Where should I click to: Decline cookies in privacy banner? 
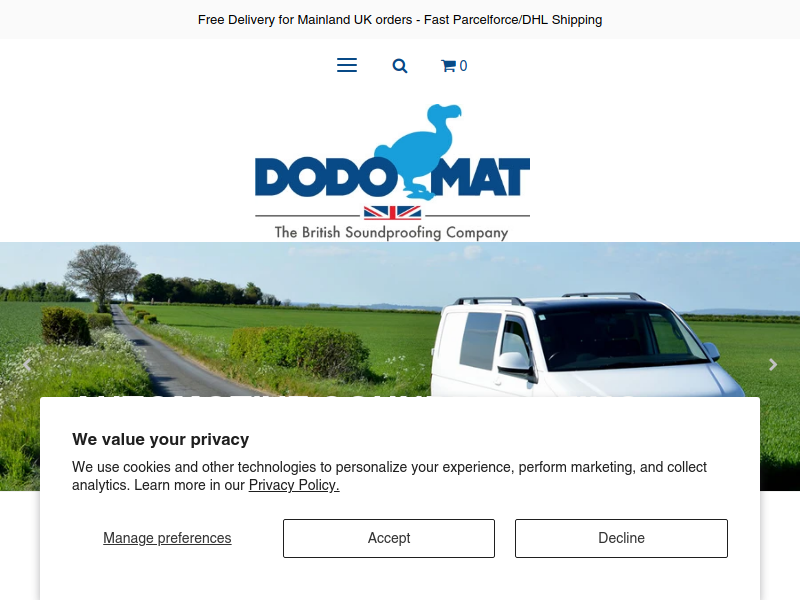point(621,538)
